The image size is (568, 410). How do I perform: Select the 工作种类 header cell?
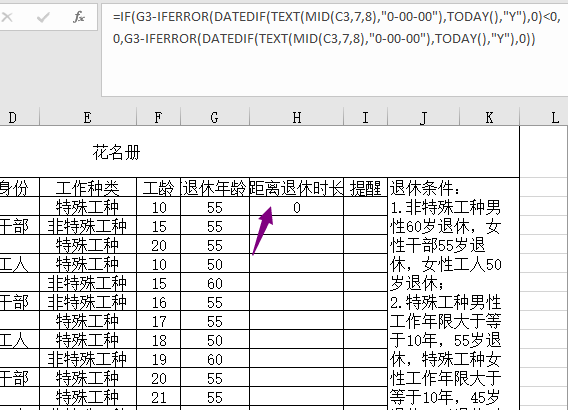[88, 188]
